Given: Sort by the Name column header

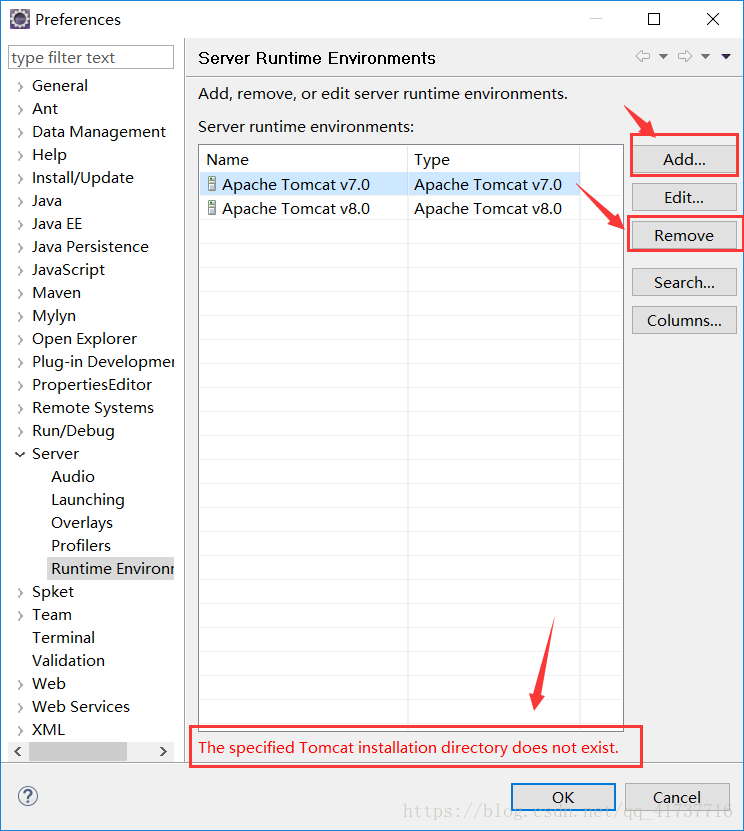Looking at the screenshot, I should (304, 159).
